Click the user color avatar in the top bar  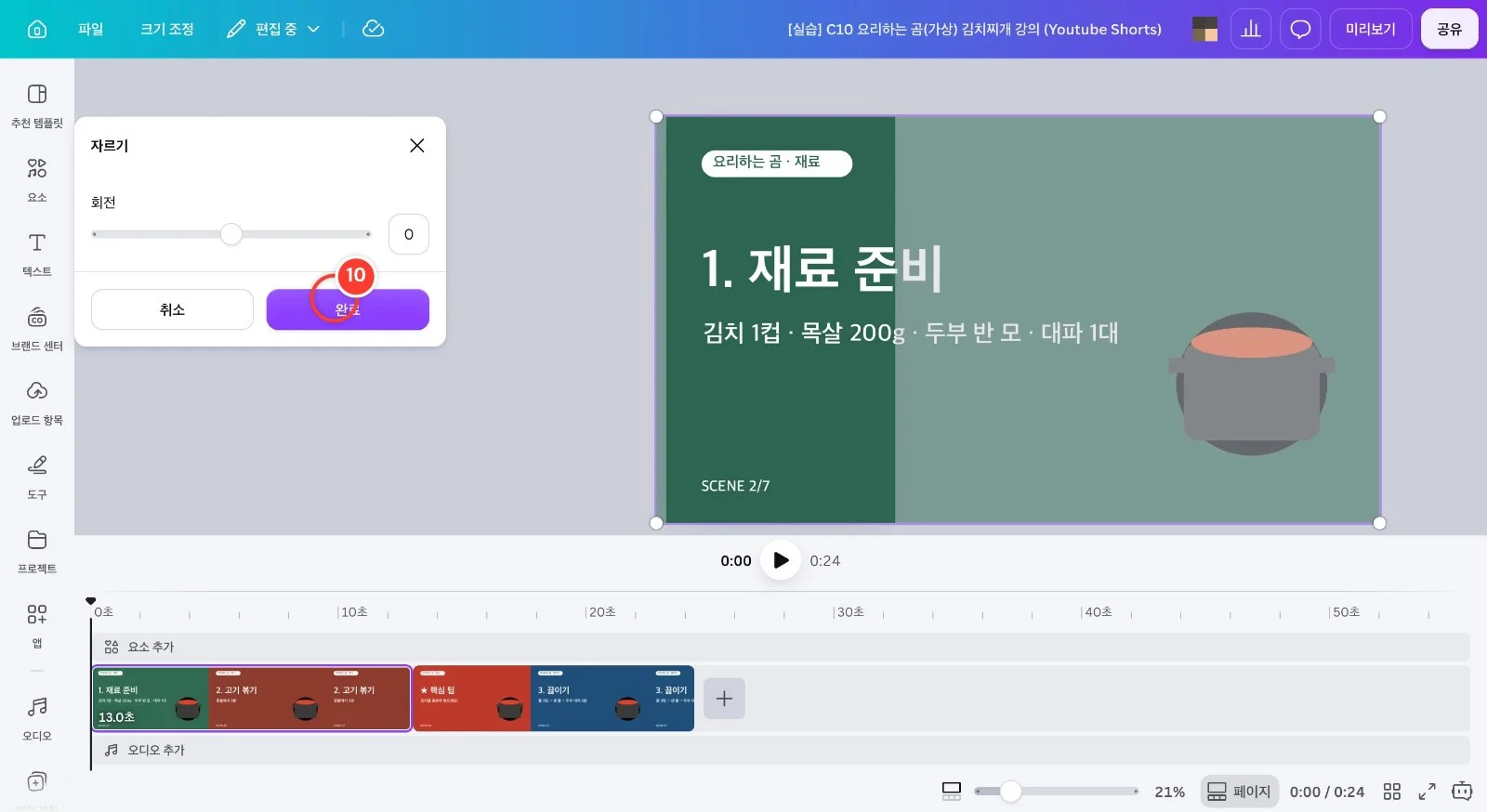pos(1205,29)
